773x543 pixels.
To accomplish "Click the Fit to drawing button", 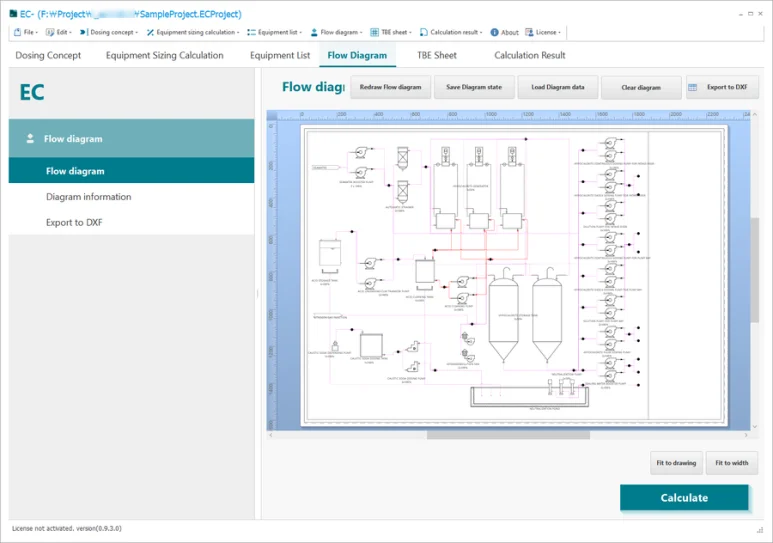I will point(676,463).
